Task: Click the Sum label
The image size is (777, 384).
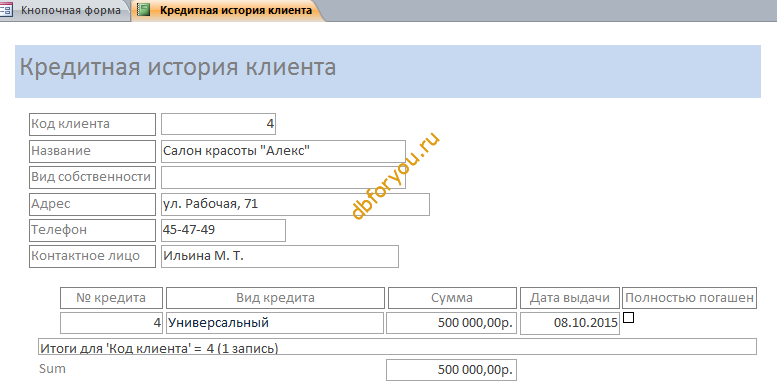Action: 52,369
